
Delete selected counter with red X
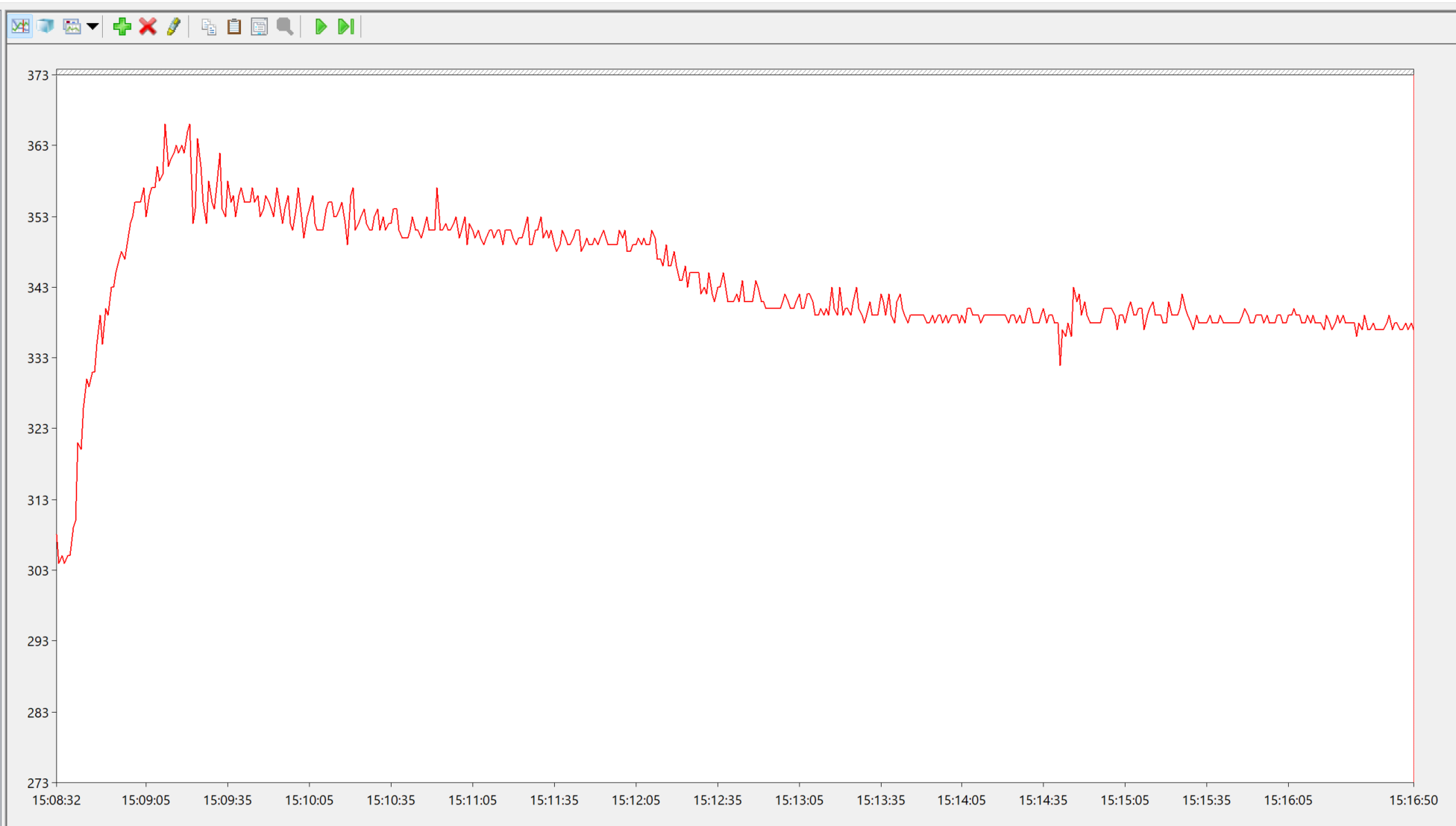pyautogui.click(x=148, y=27)
